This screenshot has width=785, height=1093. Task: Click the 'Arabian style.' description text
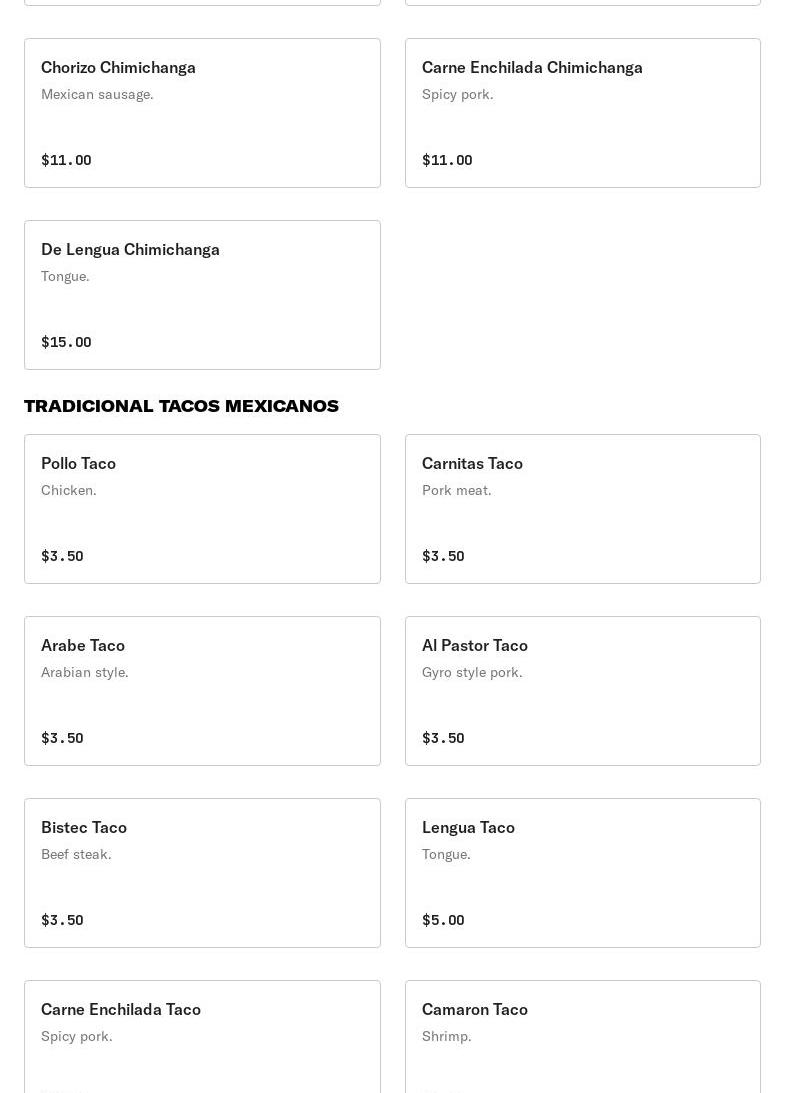[x=85, y=672]
